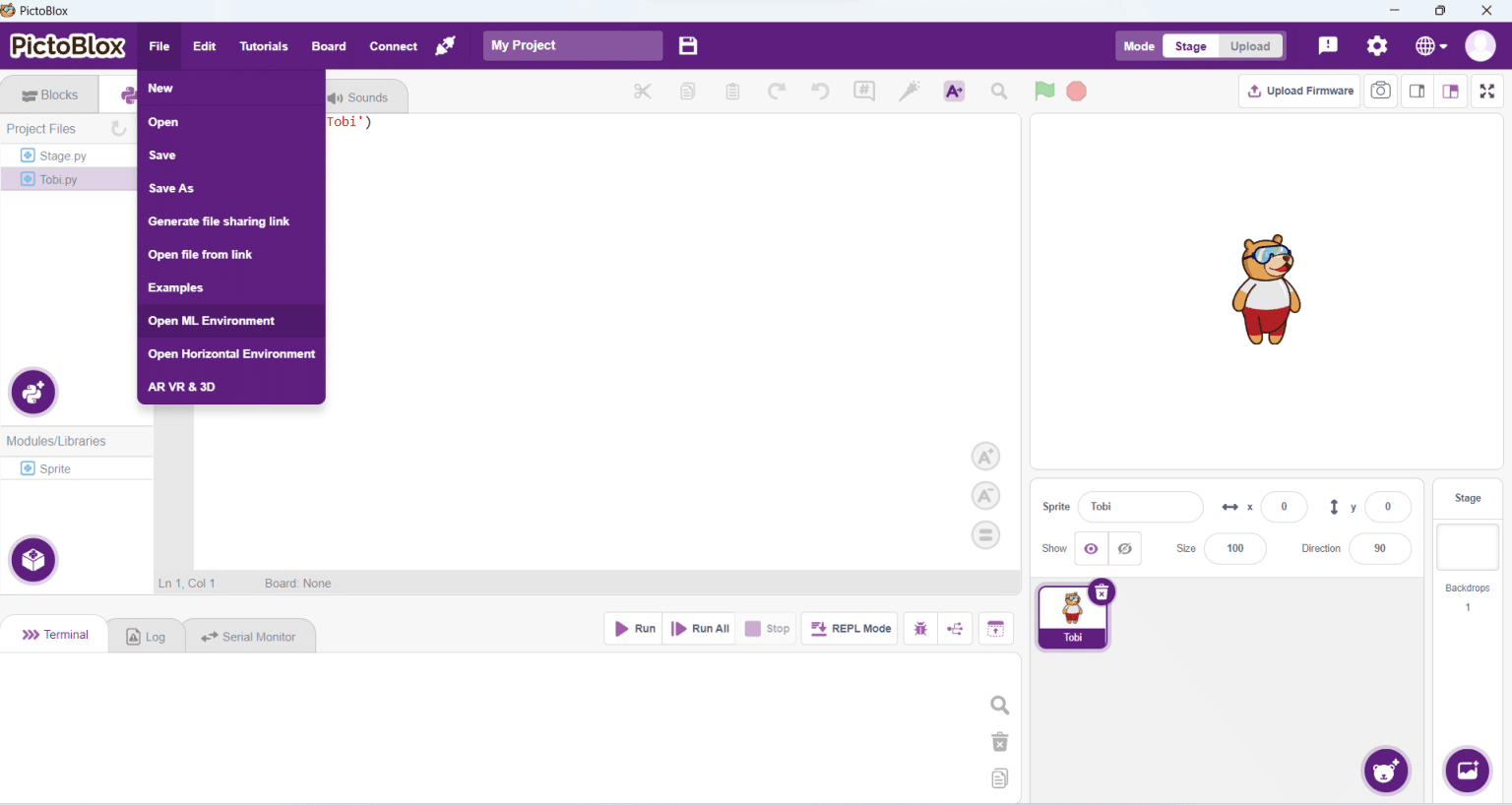The width and height of the screenshot is (1512, 805).
Task: Delete the Tobi sprite with trash icon
Action: [x=1102, y=592]
